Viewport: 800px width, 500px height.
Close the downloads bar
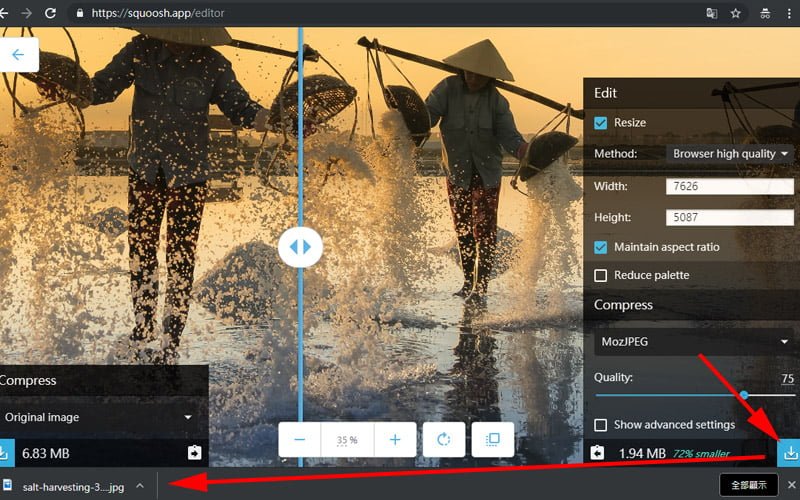point(791,485)
